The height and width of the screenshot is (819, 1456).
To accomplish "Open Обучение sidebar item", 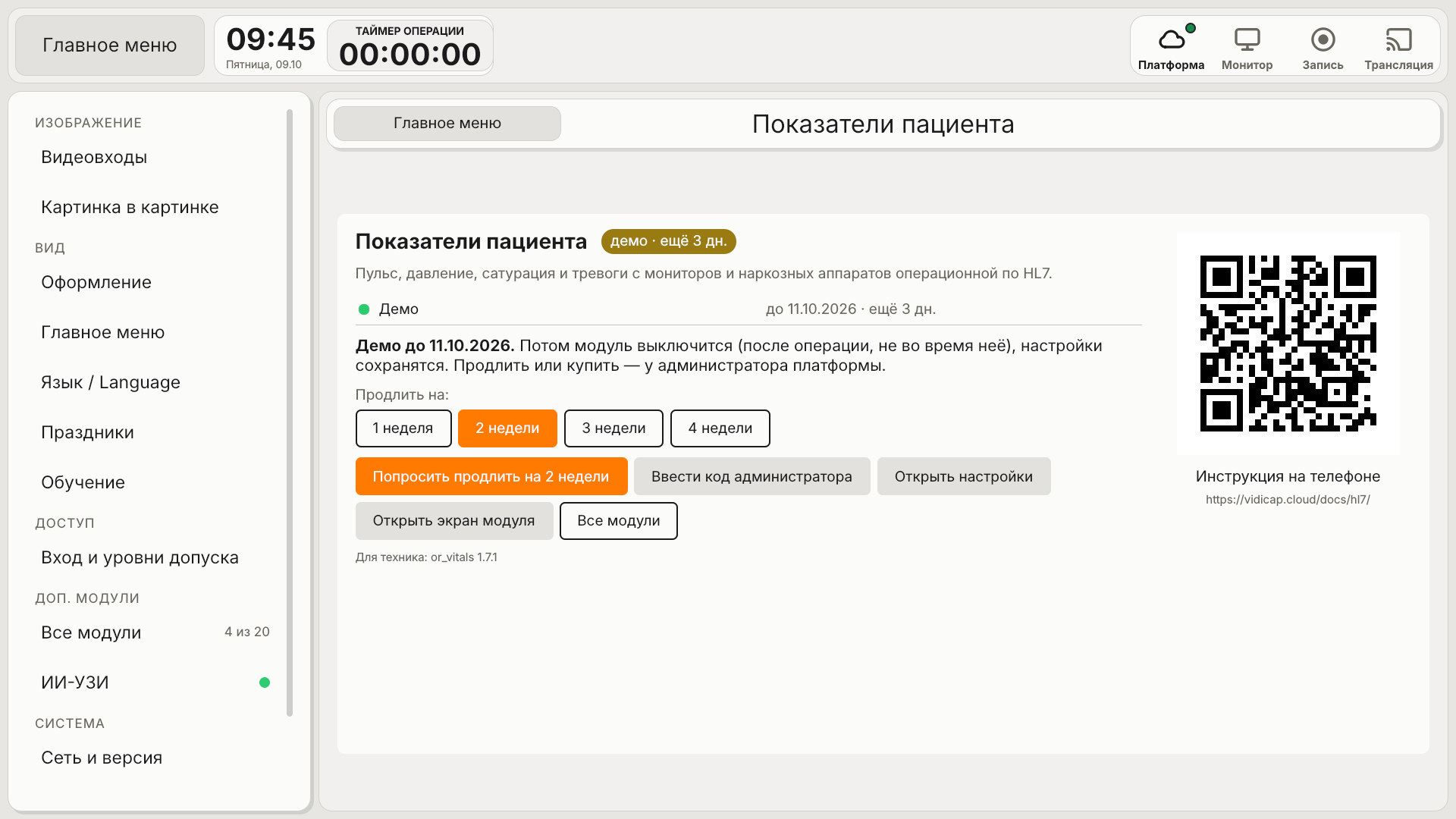I will (155, 482).
